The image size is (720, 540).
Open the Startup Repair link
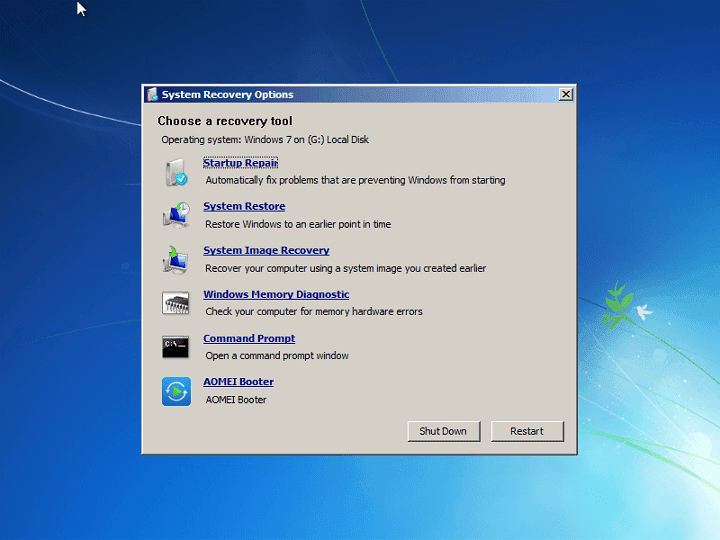[240, 163]
